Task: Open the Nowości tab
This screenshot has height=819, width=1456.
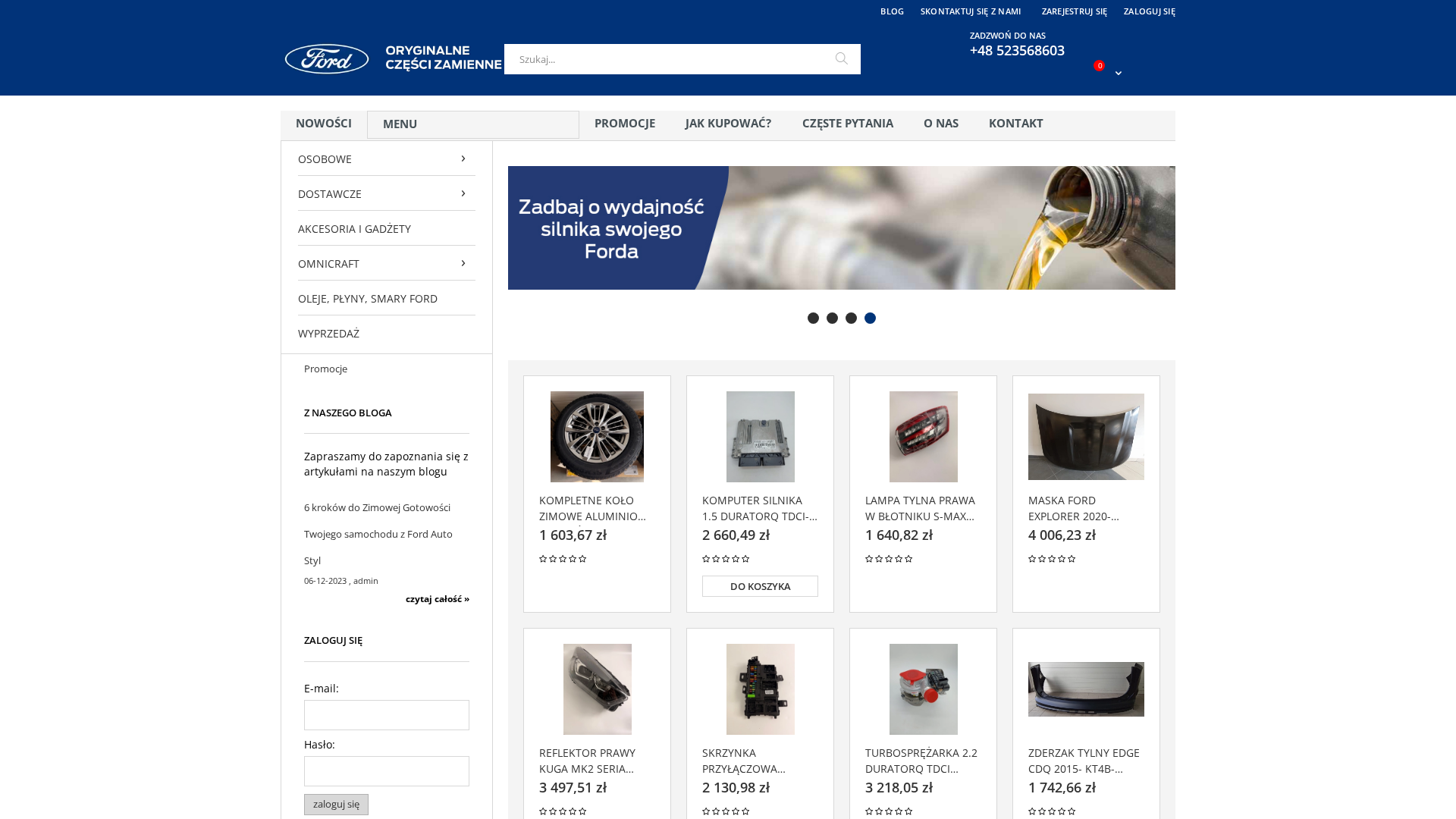Action: 324,124
